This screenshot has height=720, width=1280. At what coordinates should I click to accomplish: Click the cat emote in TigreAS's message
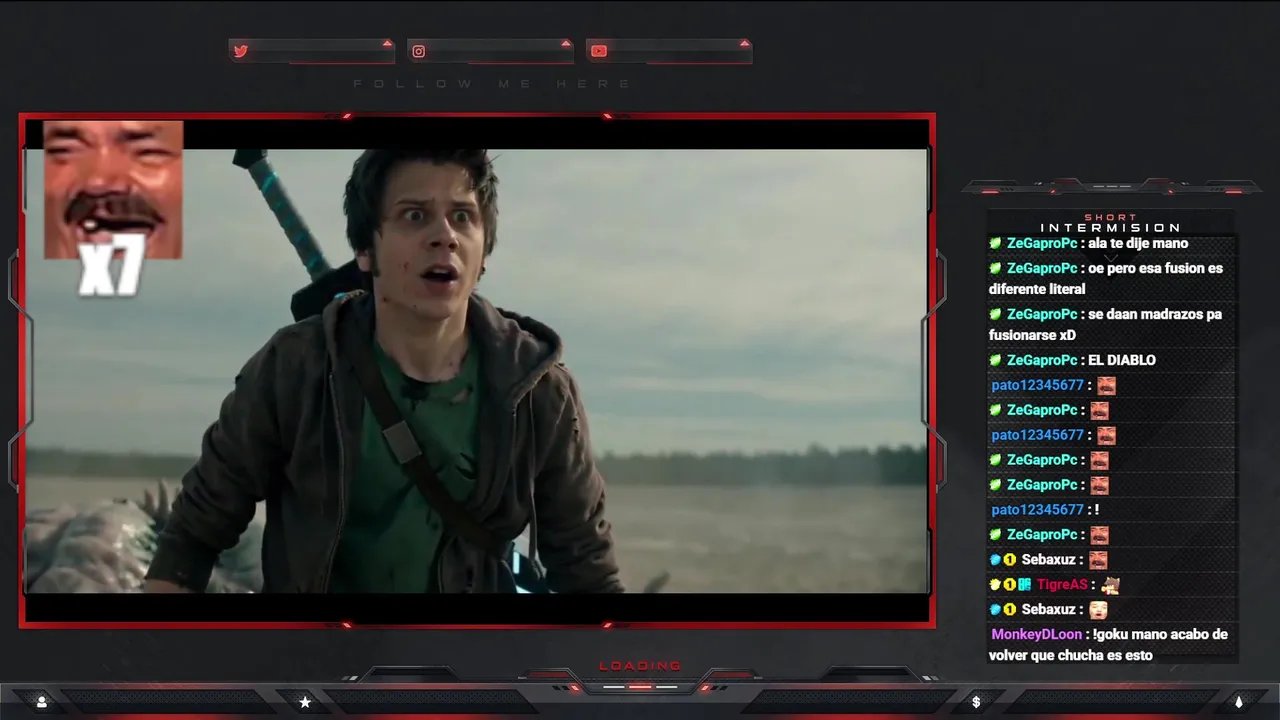tap(1109, 585)
